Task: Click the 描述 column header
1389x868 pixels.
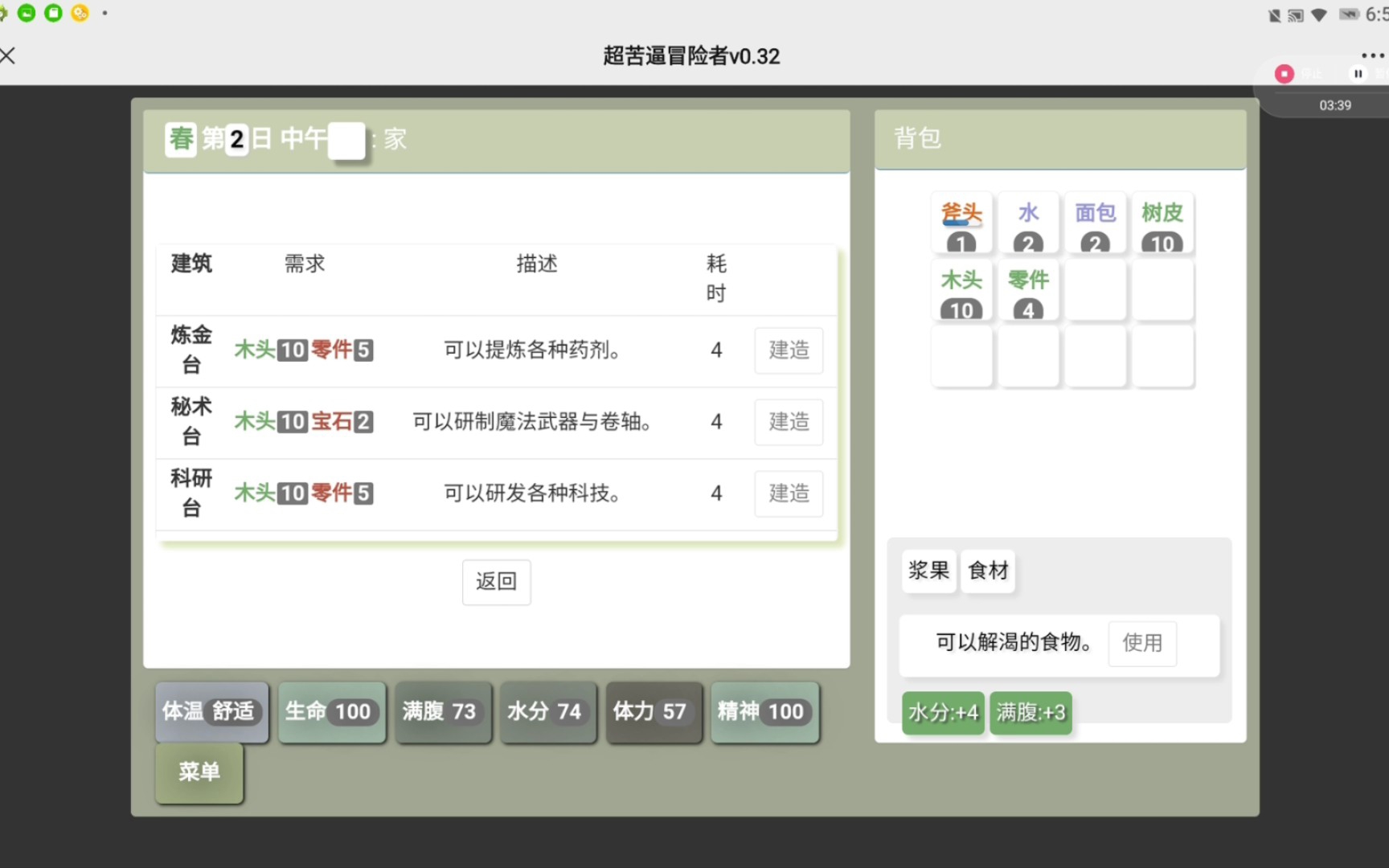Action: coord(537,264)
